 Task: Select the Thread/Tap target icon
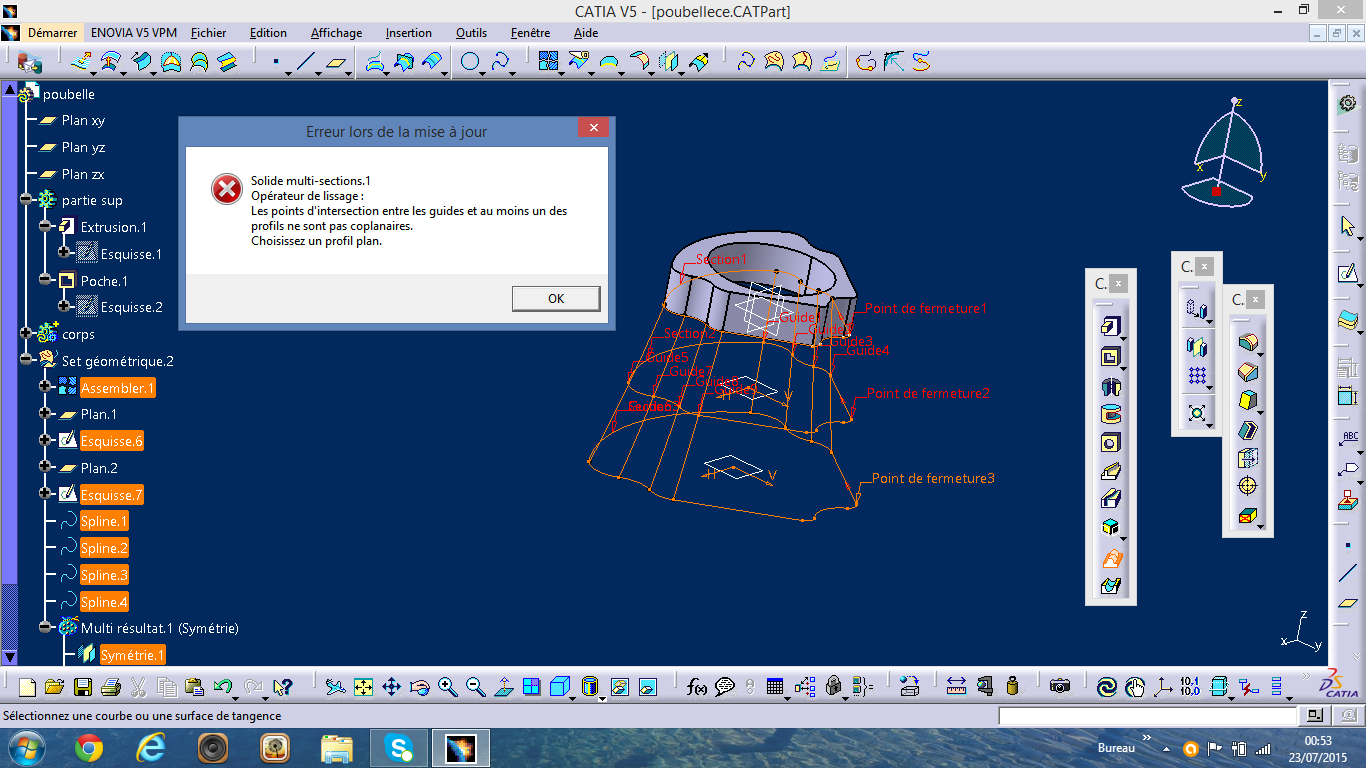click(x=1247, y=486)
